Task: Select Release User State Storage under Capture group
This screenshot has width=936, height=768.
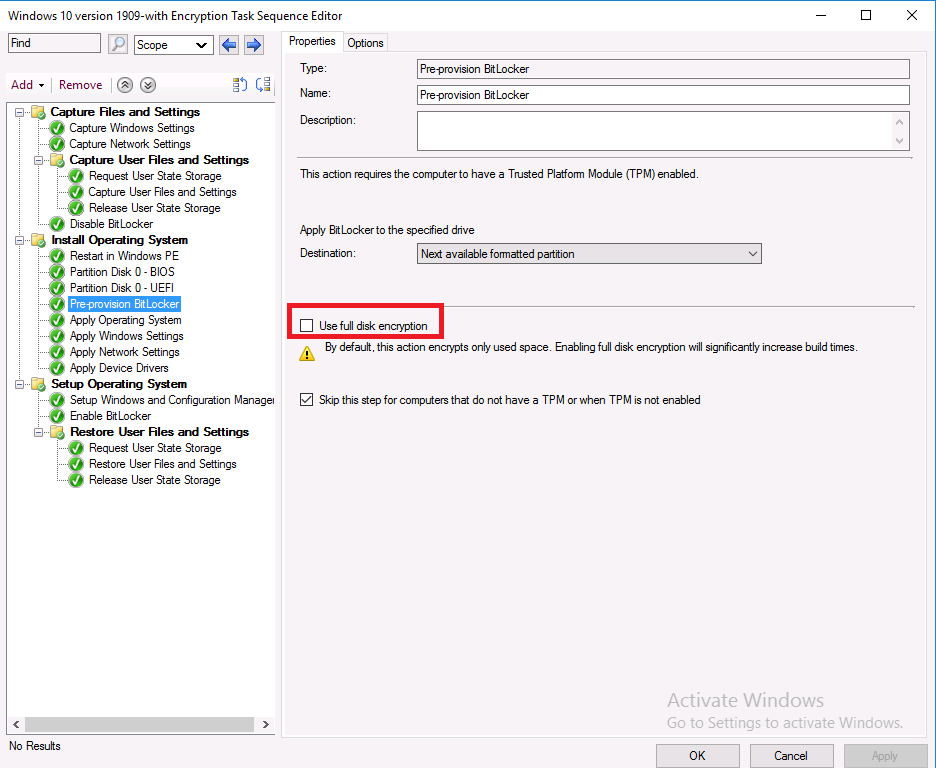Action: pyautogui.click(x=155, y=208)
